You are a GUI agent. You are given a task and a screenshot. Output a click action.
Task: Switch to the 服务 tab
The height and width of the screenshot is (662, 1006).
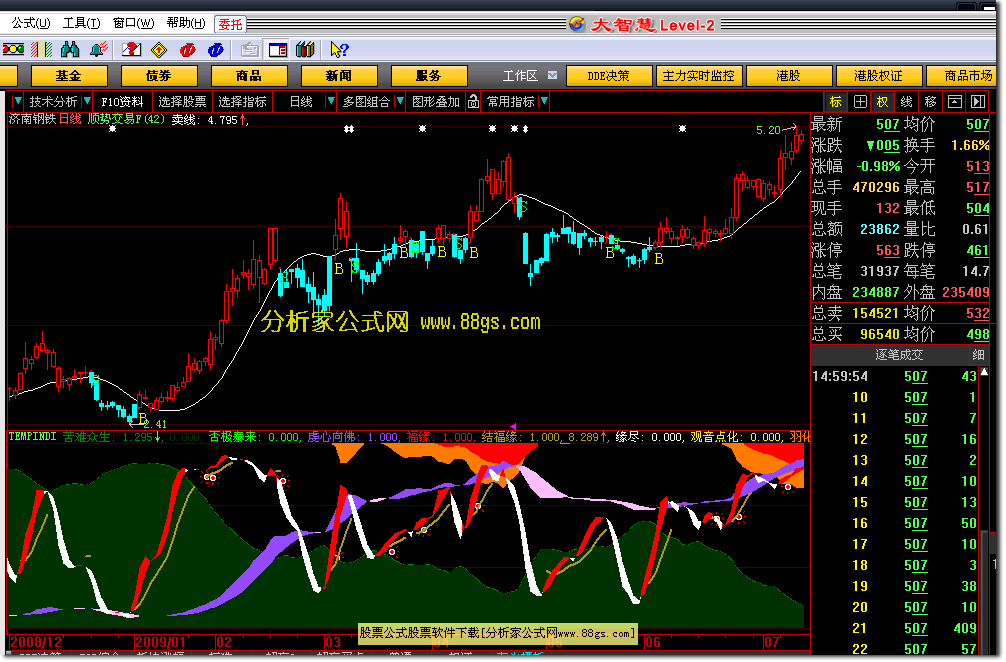pyautogui.click(x=429, y=76)
